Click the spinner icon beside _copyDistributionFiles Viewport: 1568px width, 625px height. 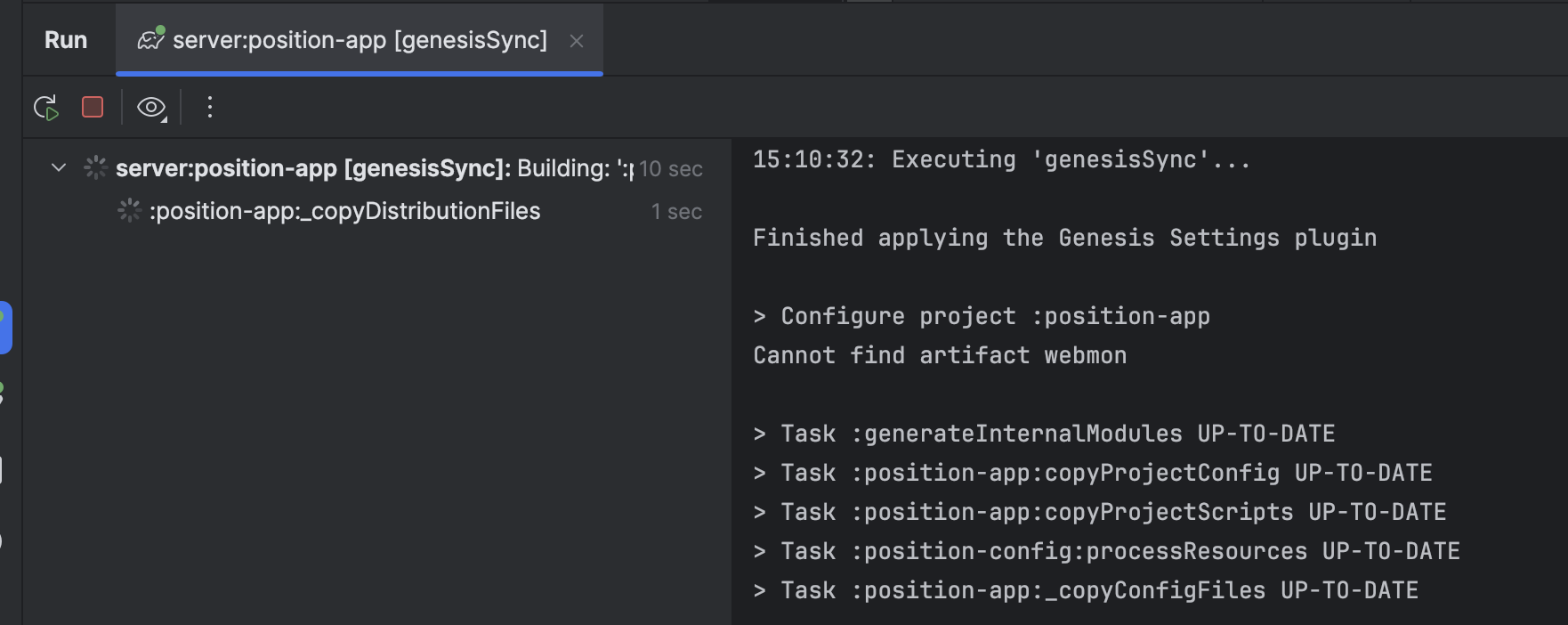coord(129,211)
